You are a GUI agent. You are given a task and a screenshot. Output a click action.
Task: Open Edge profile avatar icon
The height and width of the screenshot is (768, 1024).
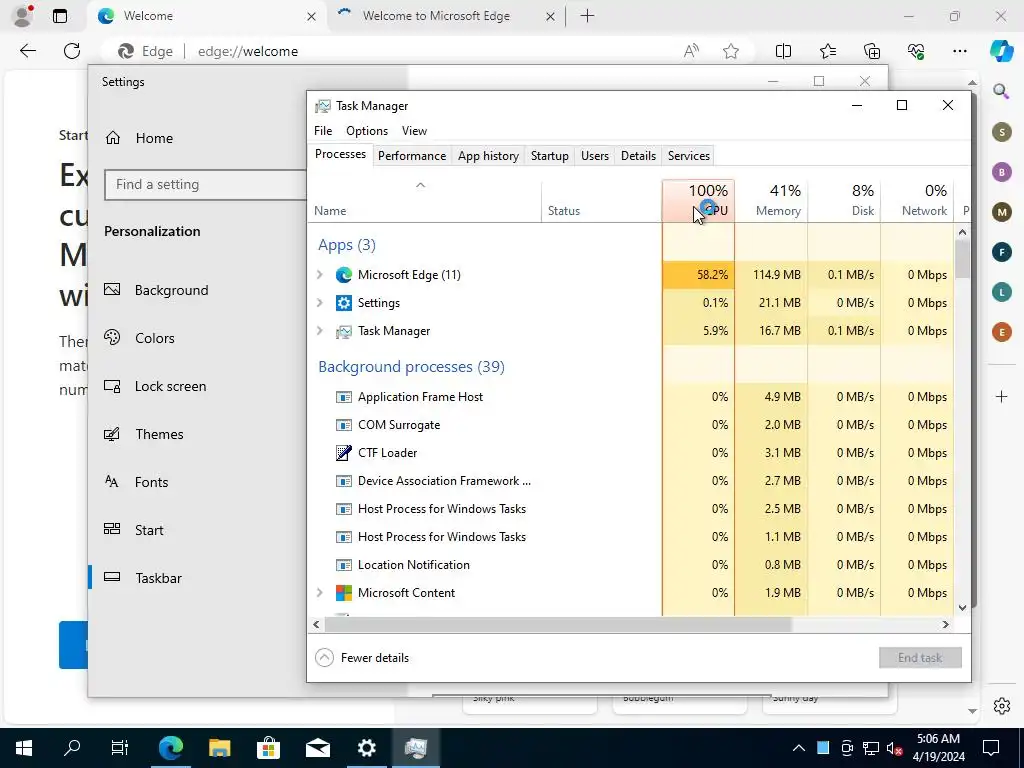(23, 16)
